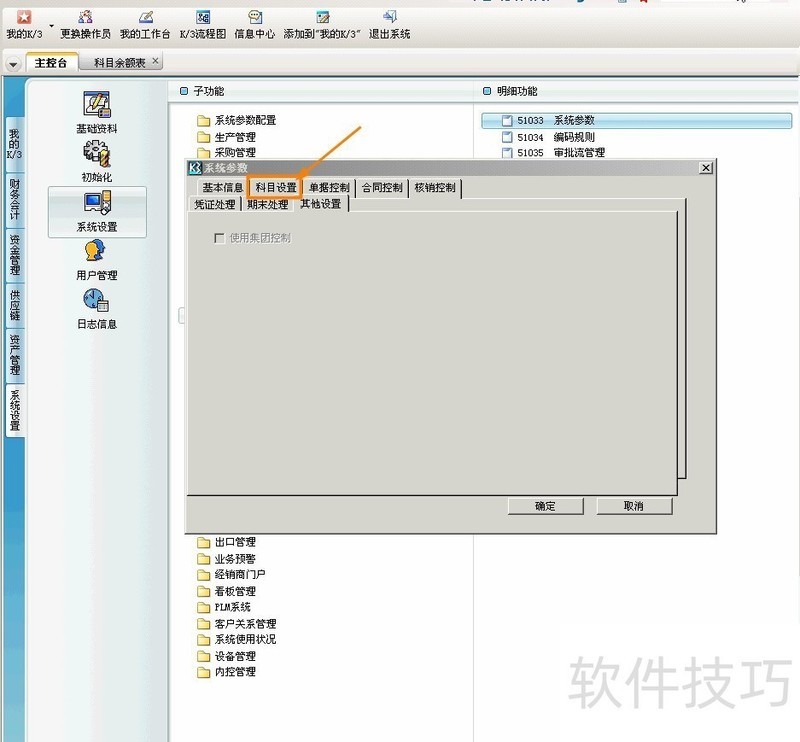Open 看板管理 folder
The width and height of the screenshot is (800, 742).
point(226,591)
